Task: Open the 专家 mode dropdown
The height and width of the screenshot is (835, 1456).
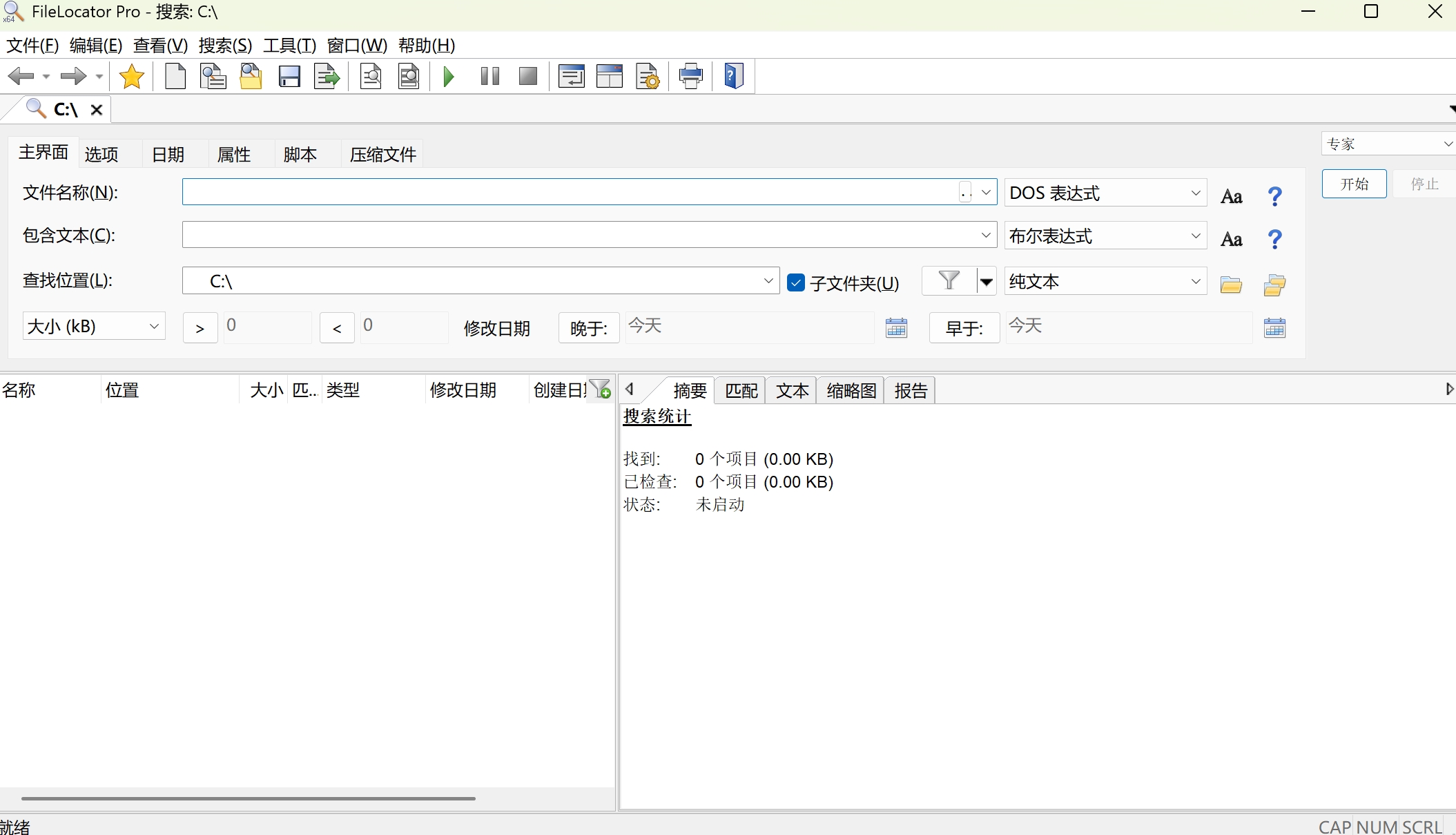Action: pyautogui.click(x=1388, y=144)
